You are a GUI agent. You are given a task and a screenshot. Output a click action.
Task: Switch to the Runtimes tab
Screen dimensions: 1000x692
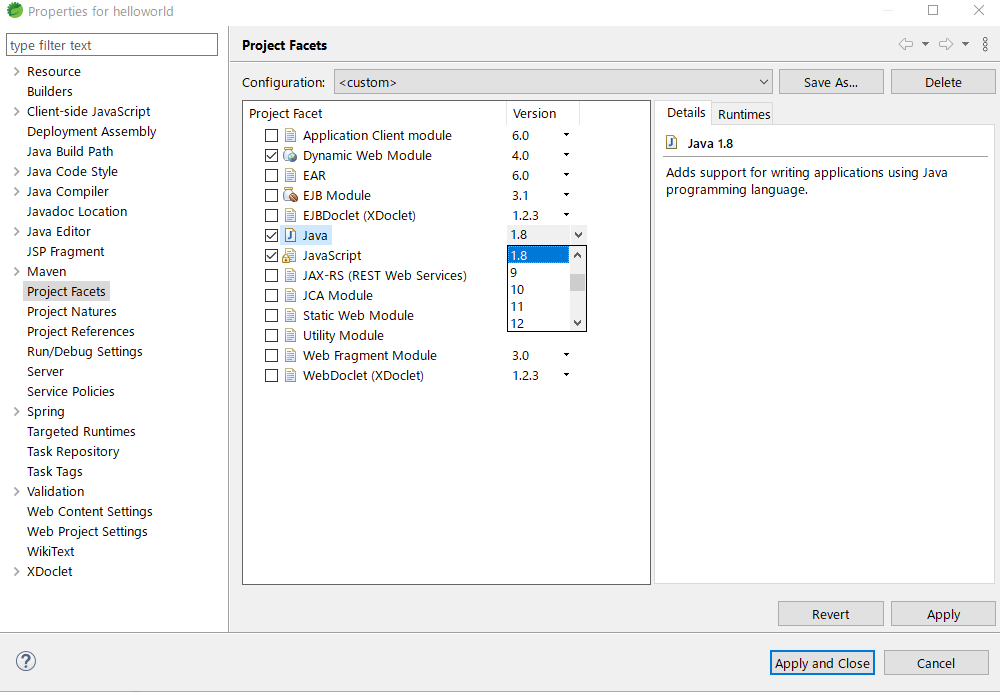[x=744, y=114]
